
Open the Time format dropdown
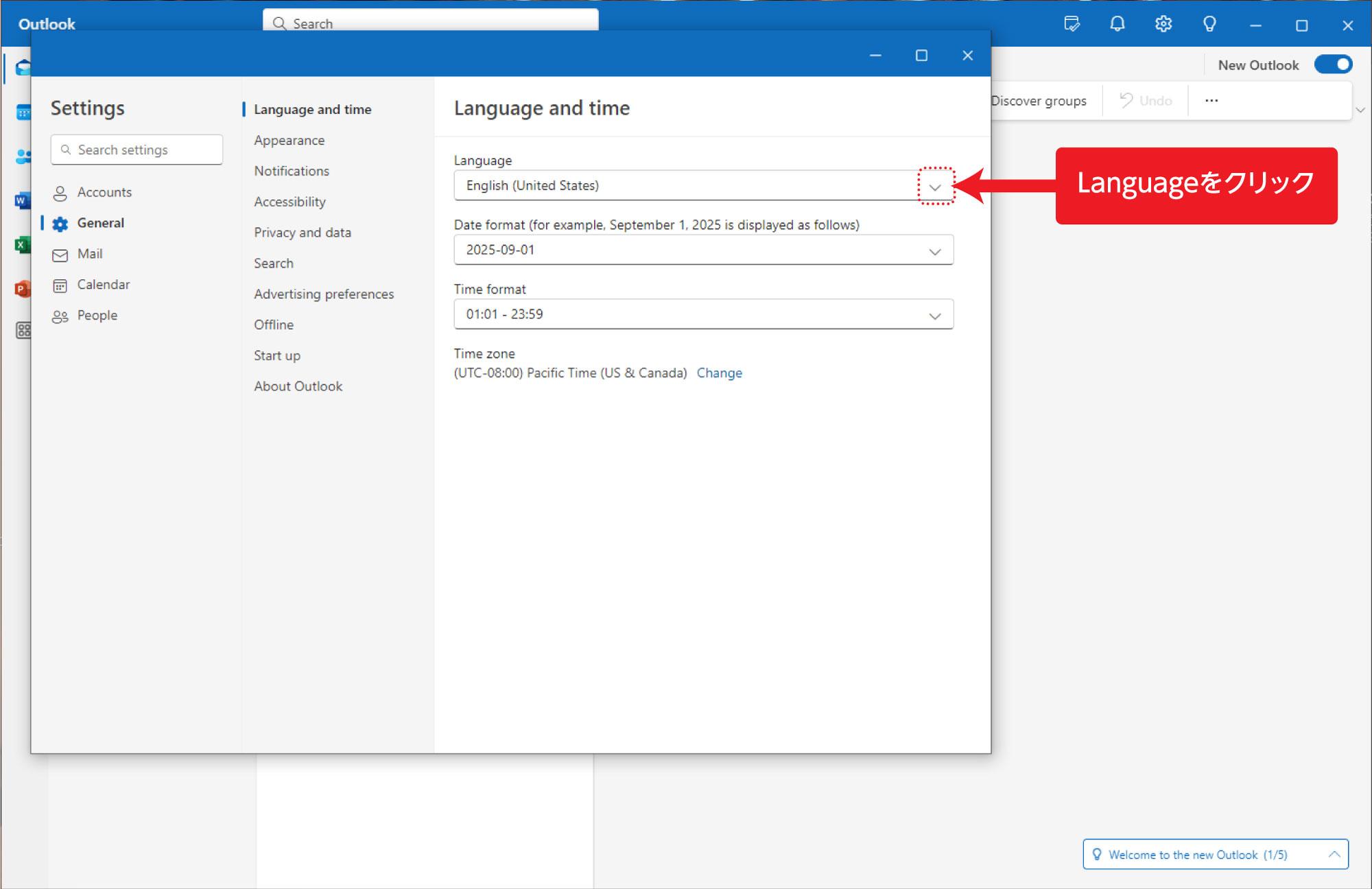tap(934, 316)
